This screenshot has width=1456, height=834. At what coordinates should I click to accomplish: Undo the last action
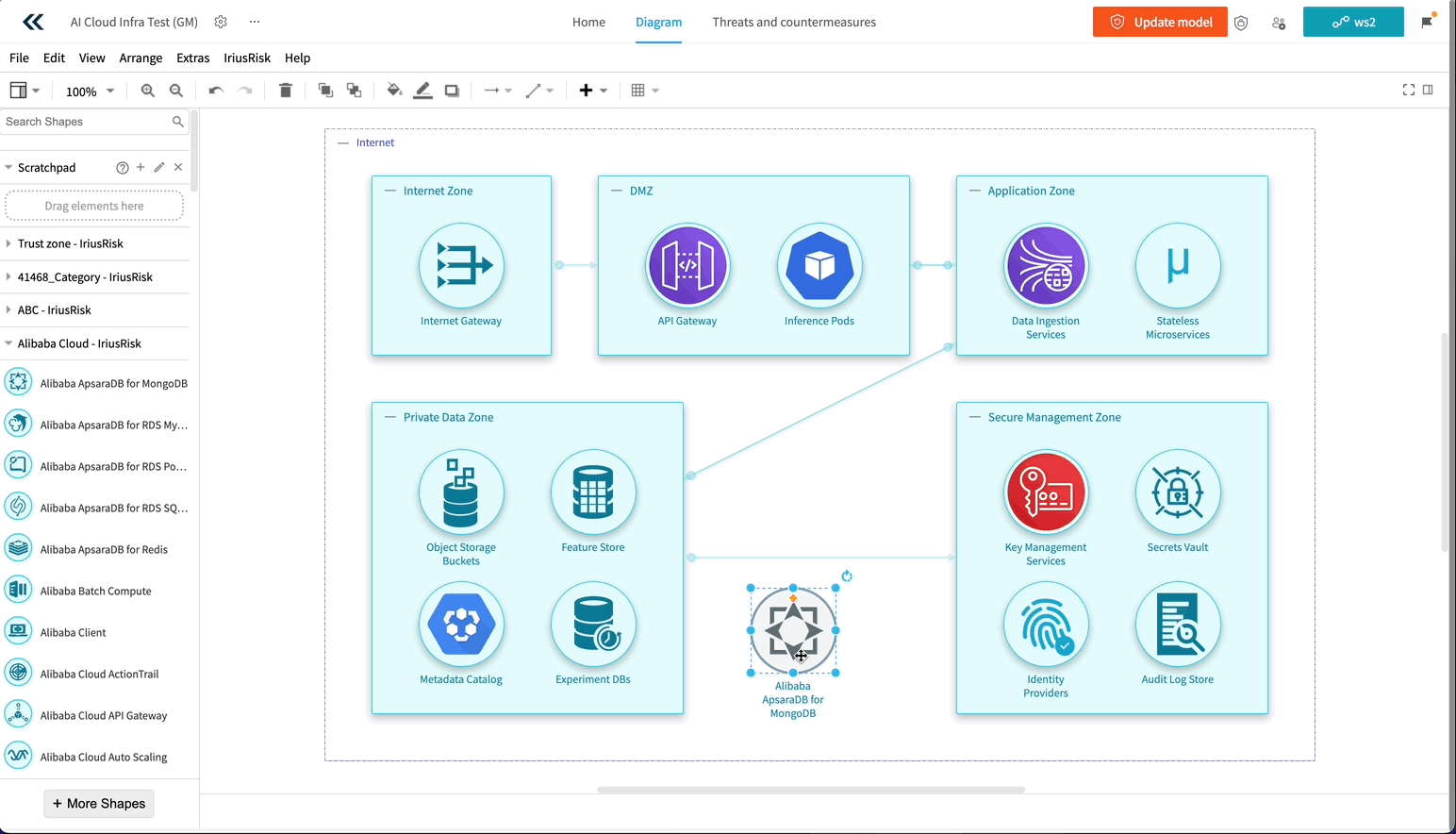click(216, 91)
